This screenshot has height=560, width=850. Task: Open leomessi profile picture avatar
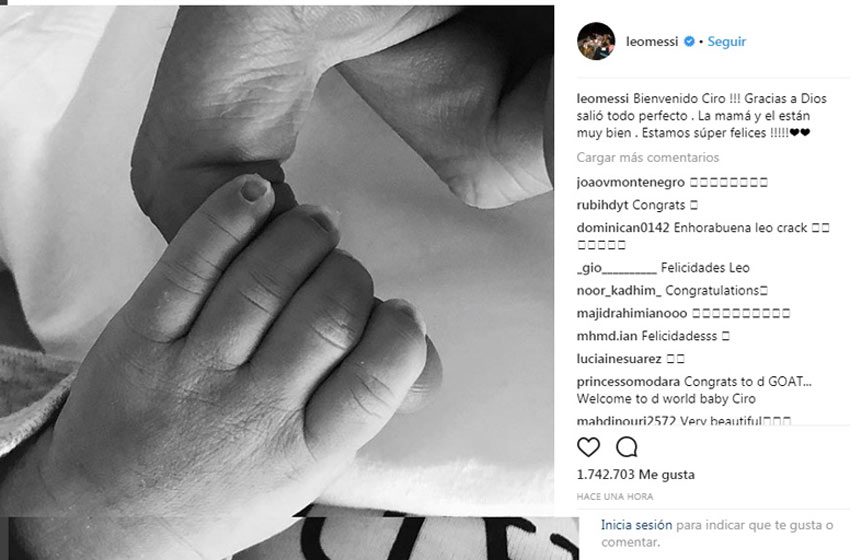pos(596,41)
